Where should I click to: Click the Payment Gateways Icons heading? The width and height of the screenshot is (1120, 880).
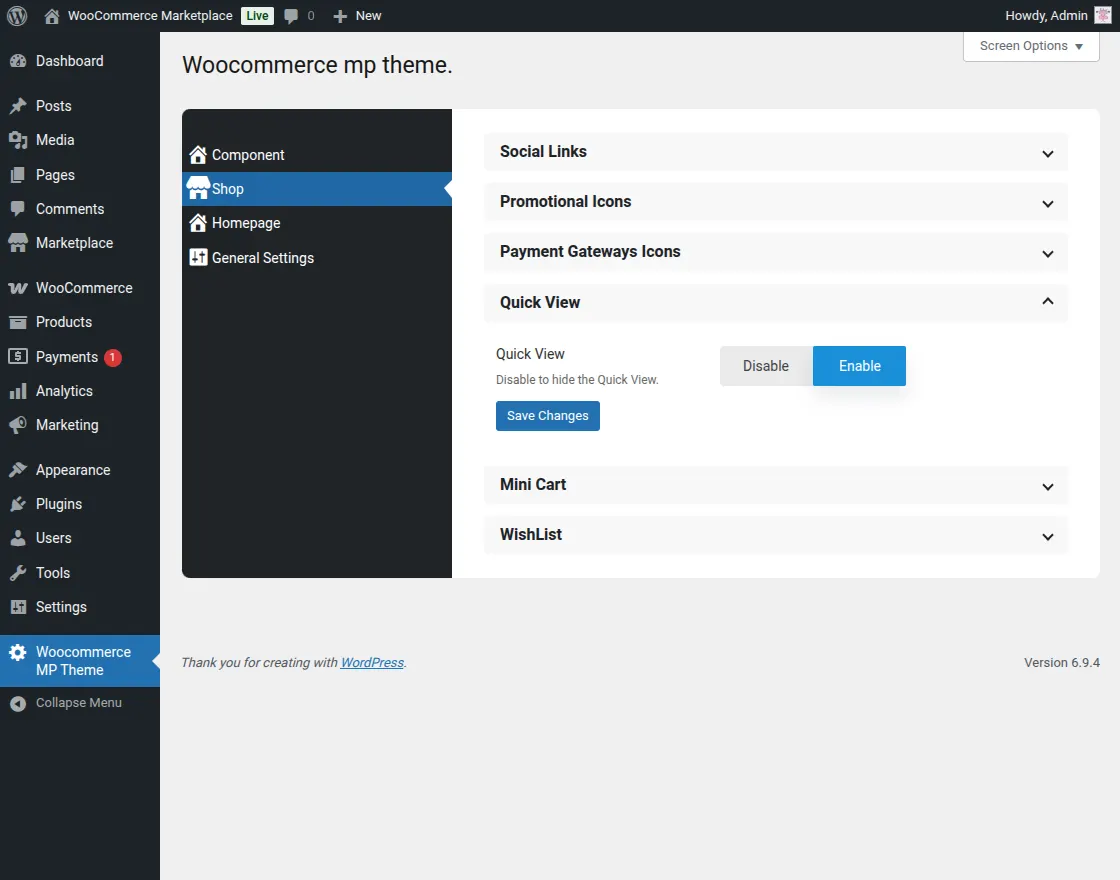click(x=590, y=251)
